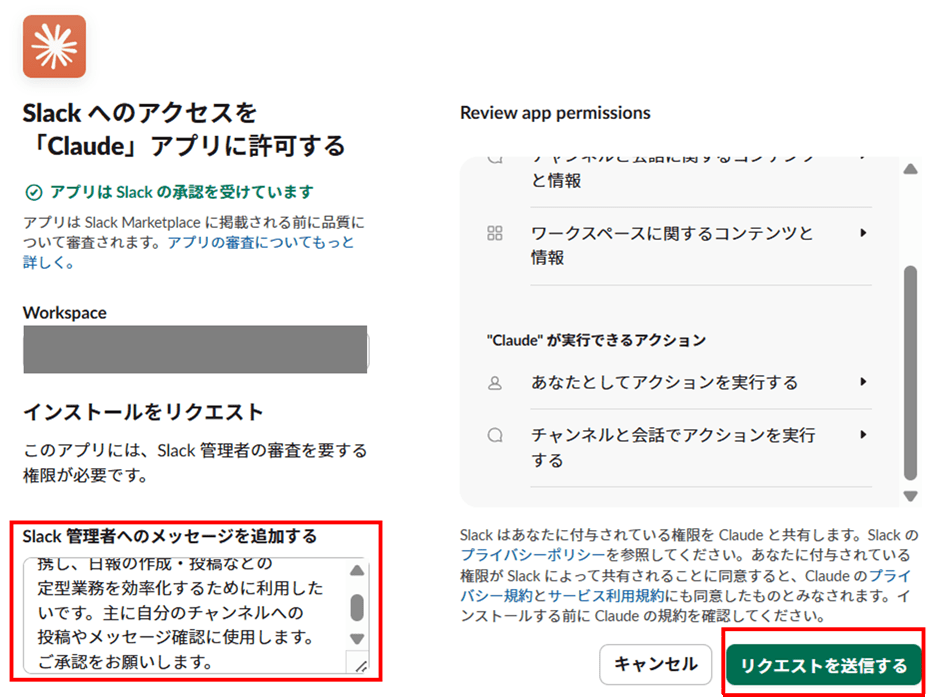This screenshot has width=935, height=697.
Task: Click the Claude app logo icon
Action: [x=54, y=47]
